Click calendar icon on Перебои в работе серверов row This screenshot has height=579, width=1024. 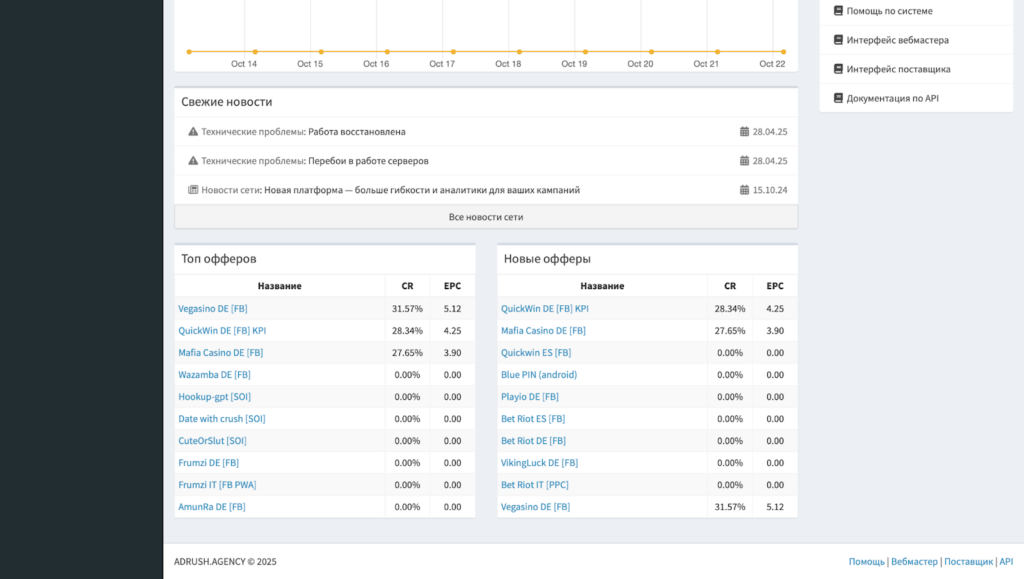pyautogui.click(x=744, y=161)
